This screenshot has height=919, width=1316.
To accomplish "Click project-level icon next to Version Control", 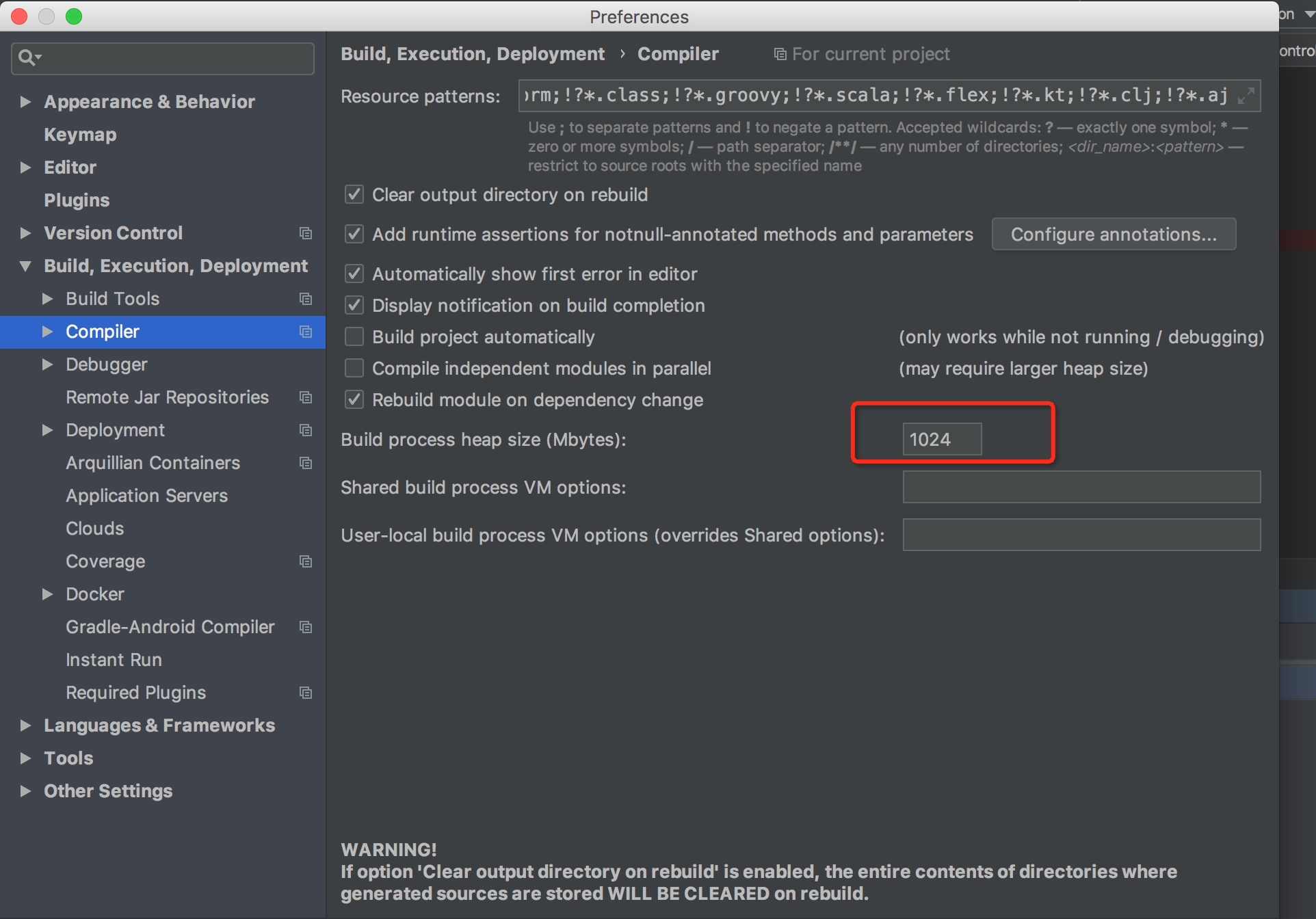I will 306,233.
